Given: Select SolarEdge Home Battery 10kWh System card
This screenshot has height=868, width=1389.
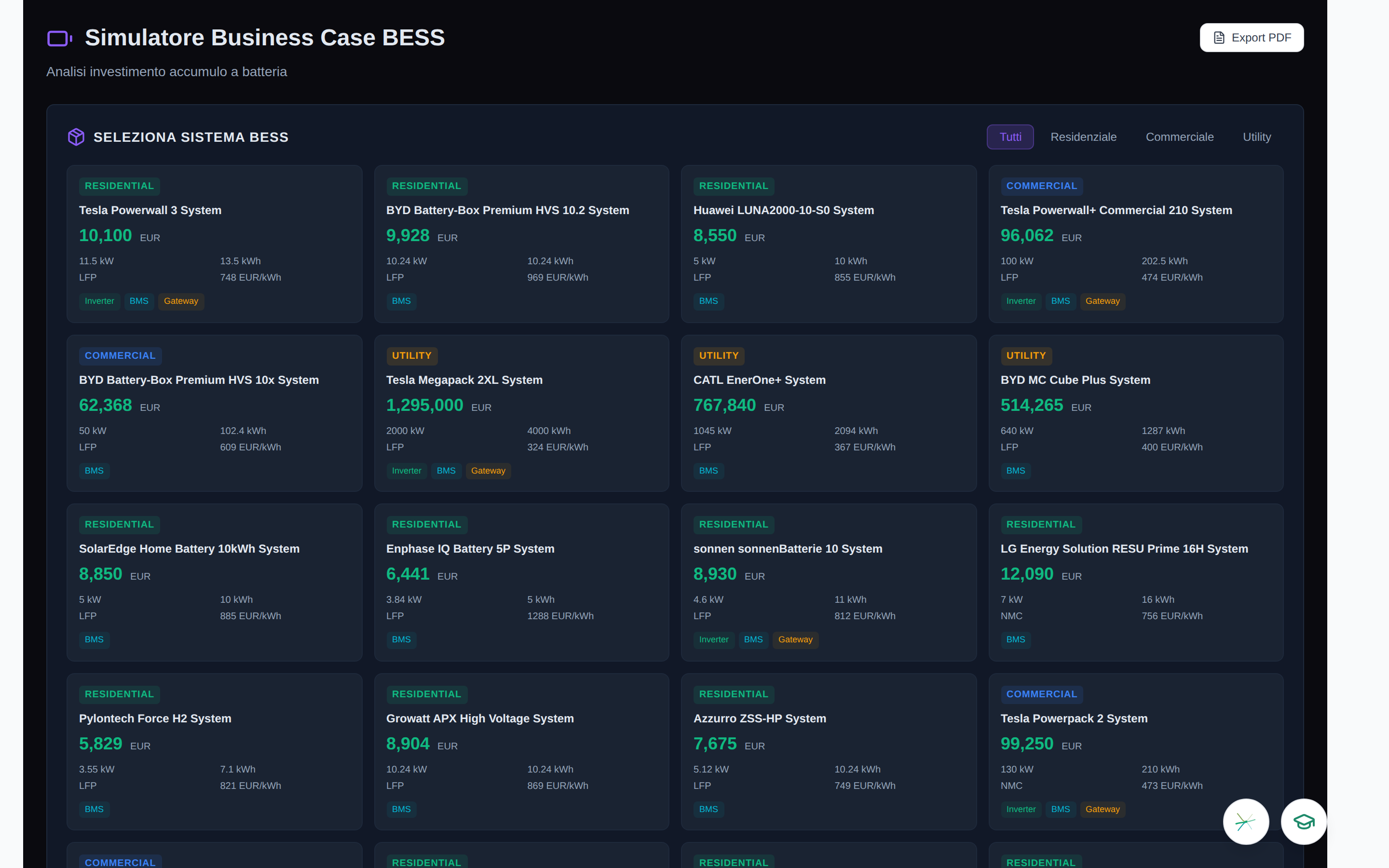Looking at the screenshot, I should click(214, 582).
